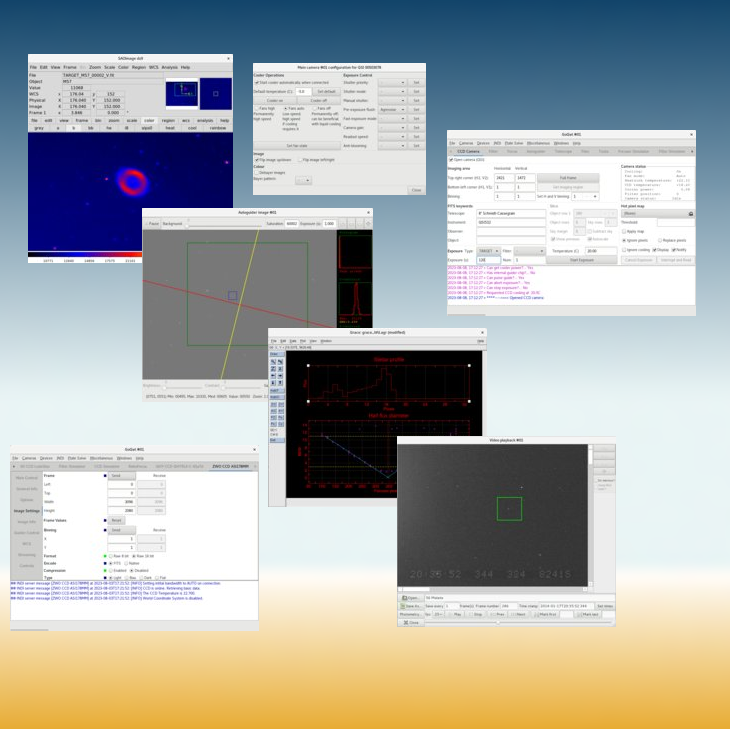
Task: Stop playback in Video playback window
Action: (x=475, y=614)
